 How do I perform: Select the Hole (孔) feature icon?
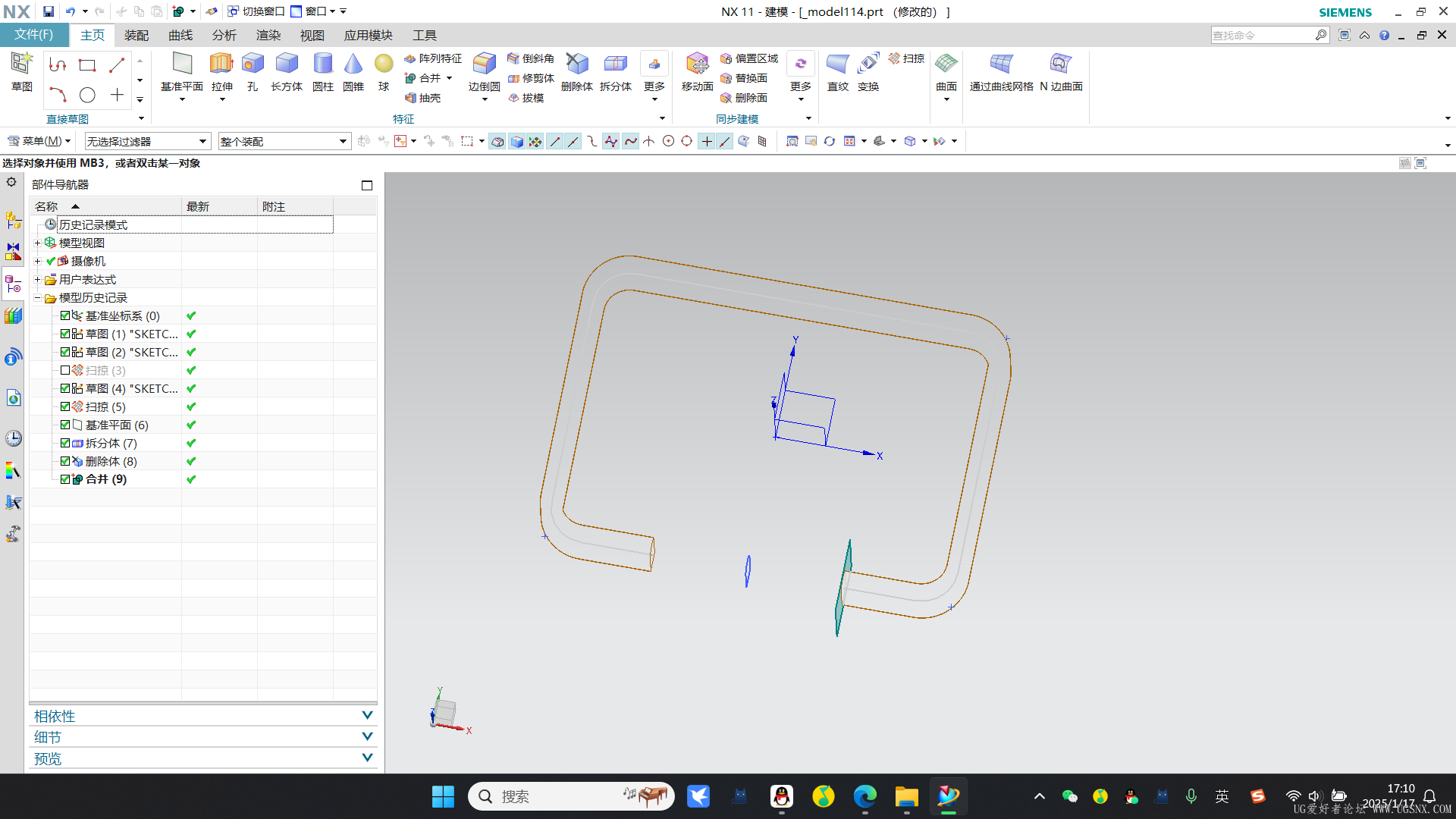[x=253, y=72]
